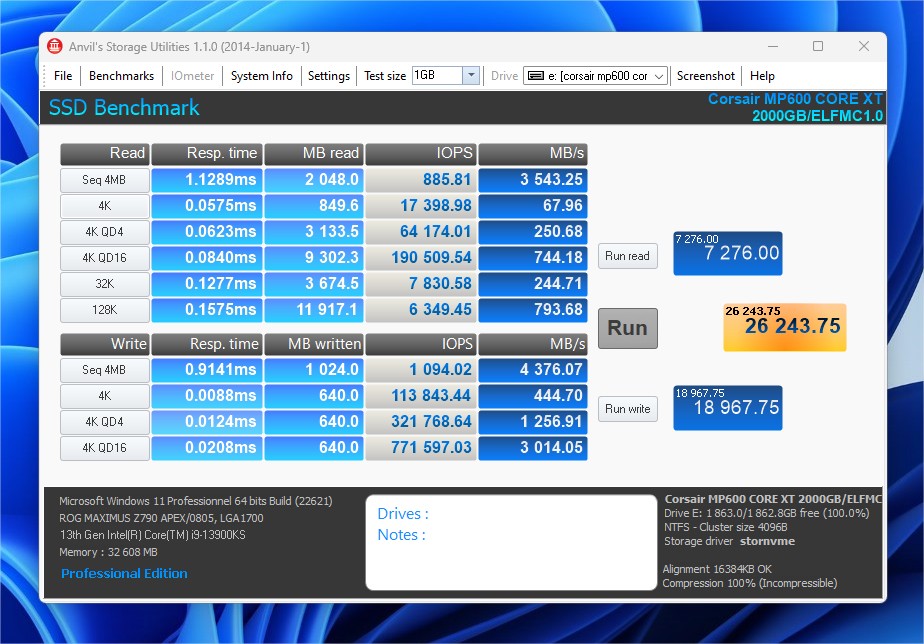Open the Screenshot menu
Viewport: 924px width, 644px height.
click(705, 75)
